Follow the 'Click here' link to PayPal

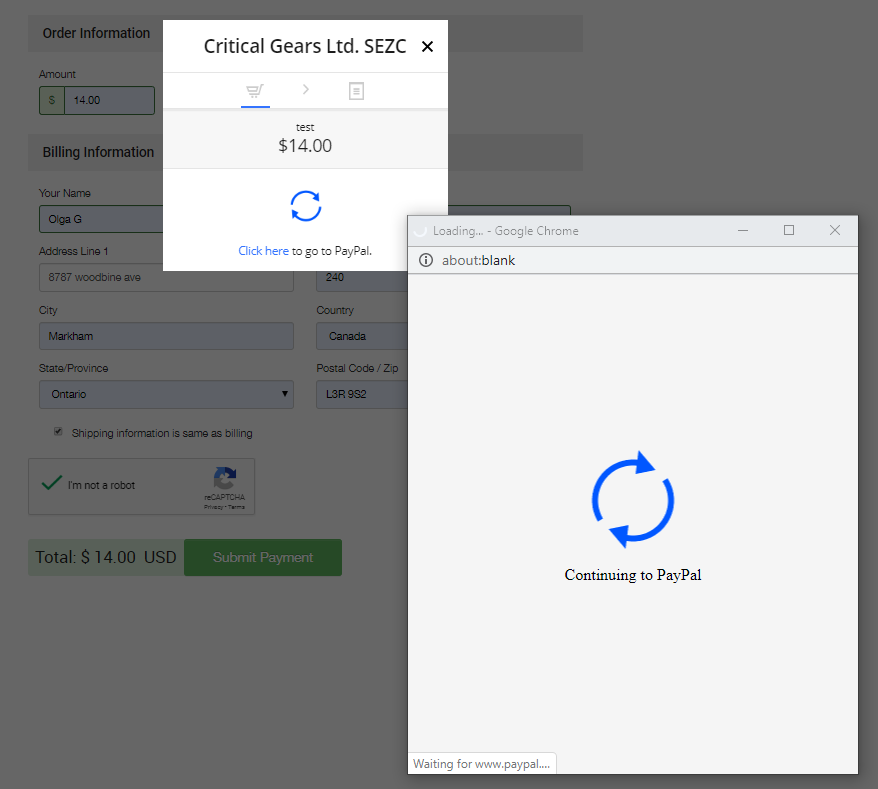[x=263, y=251]
